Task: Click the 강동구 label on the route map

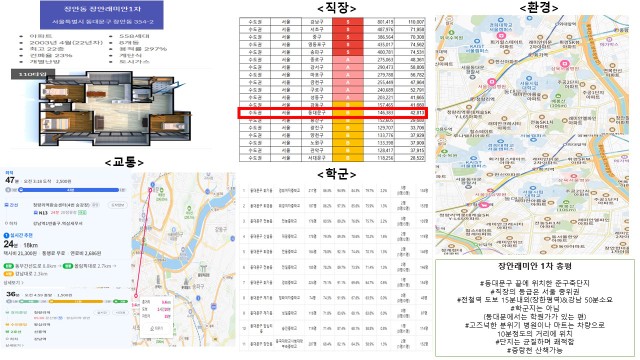Action: (220, 229)
